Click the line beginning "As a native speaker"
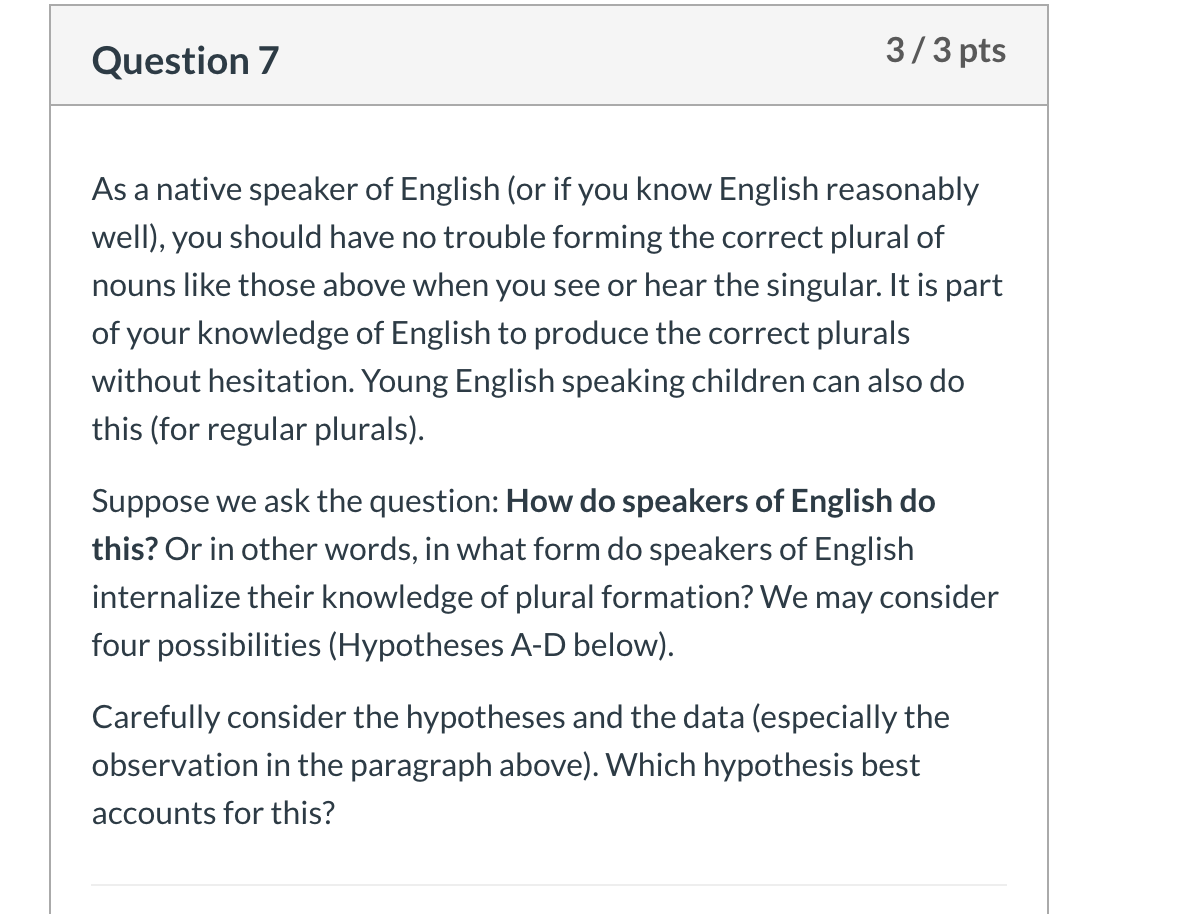This screenshot has height=914, width=1198. tap(535, 190)
